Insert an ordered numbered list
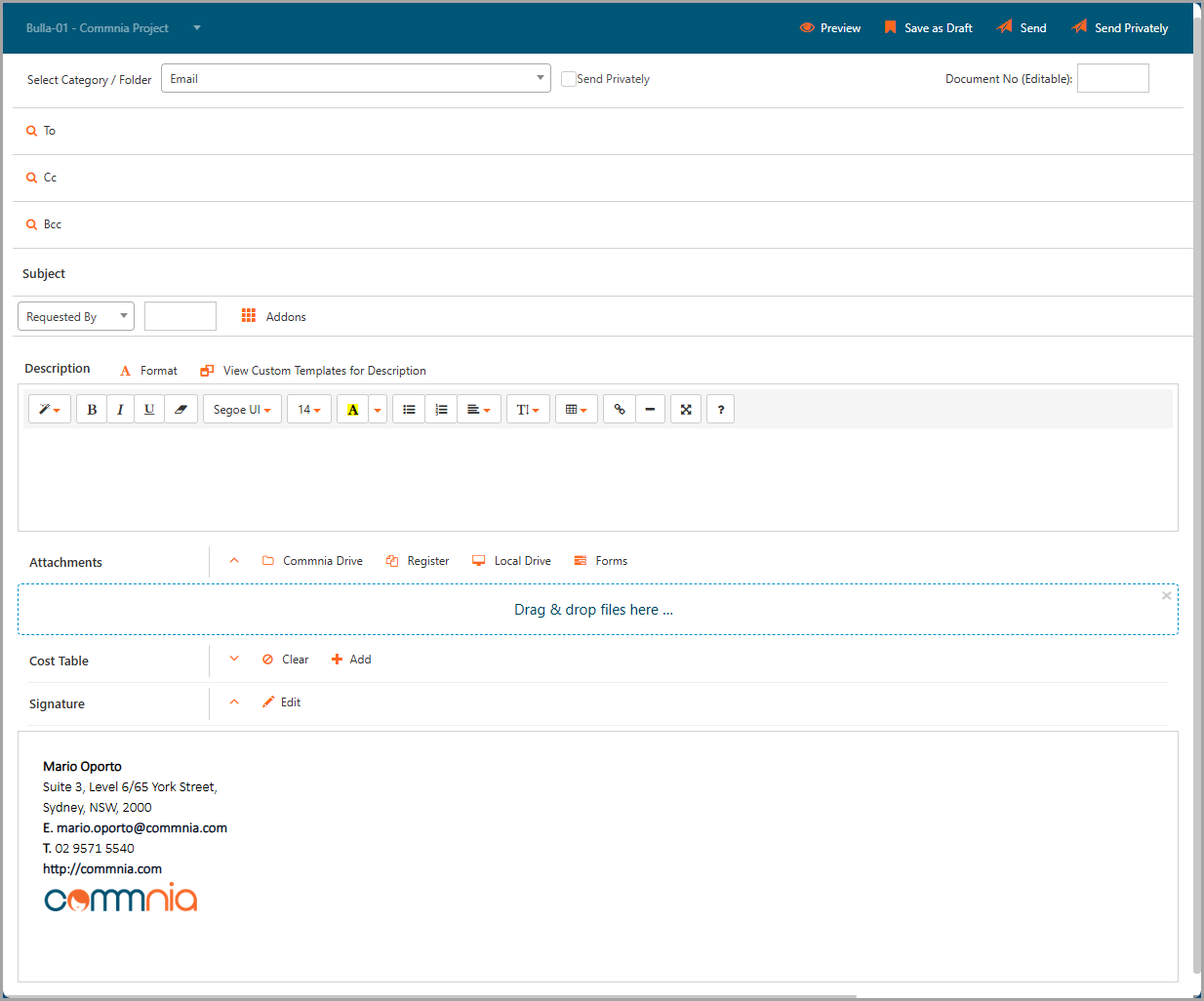Image resolution: width=1204 pixels, height=1001 pixels. (441, 410)
